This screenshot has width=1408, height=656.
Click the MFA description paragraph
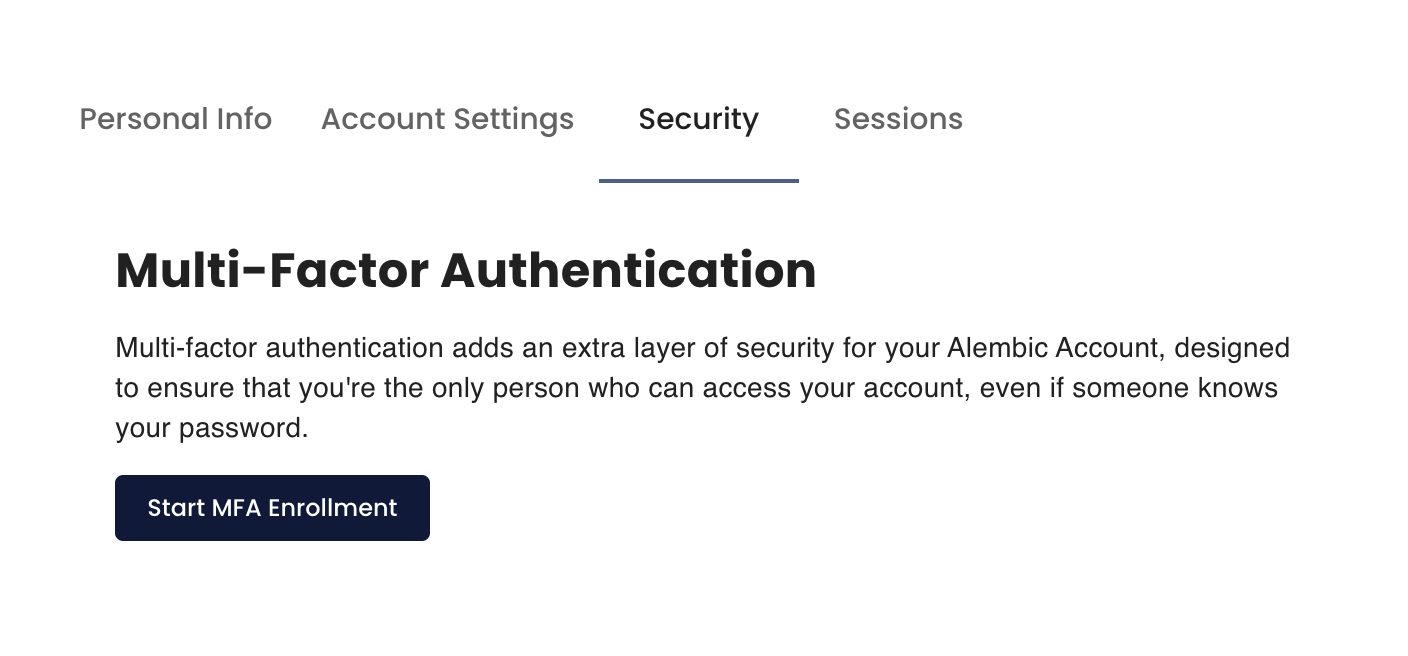[700, 388]
